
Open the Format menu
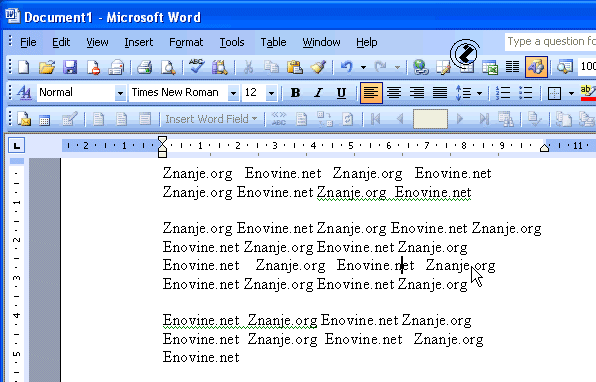click(186, 42)
